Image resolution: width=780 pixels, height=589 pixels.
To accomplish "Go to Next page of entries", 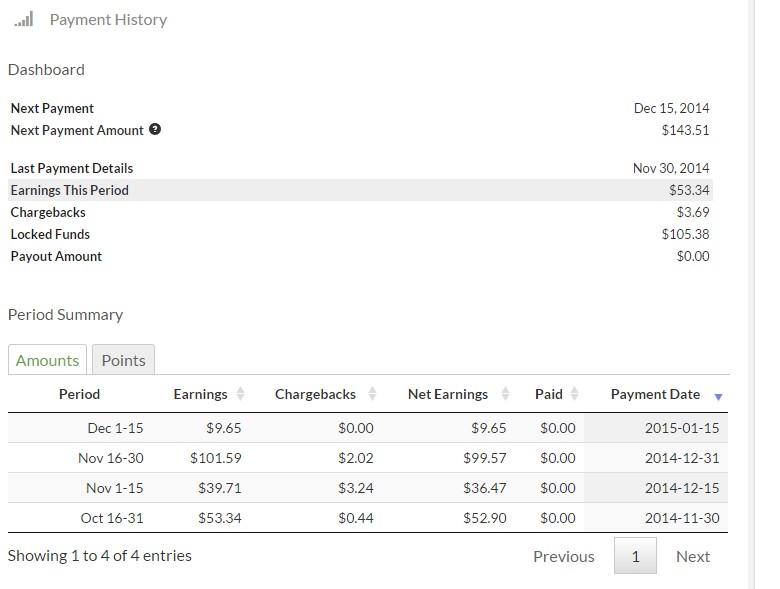I will (692, 557).
